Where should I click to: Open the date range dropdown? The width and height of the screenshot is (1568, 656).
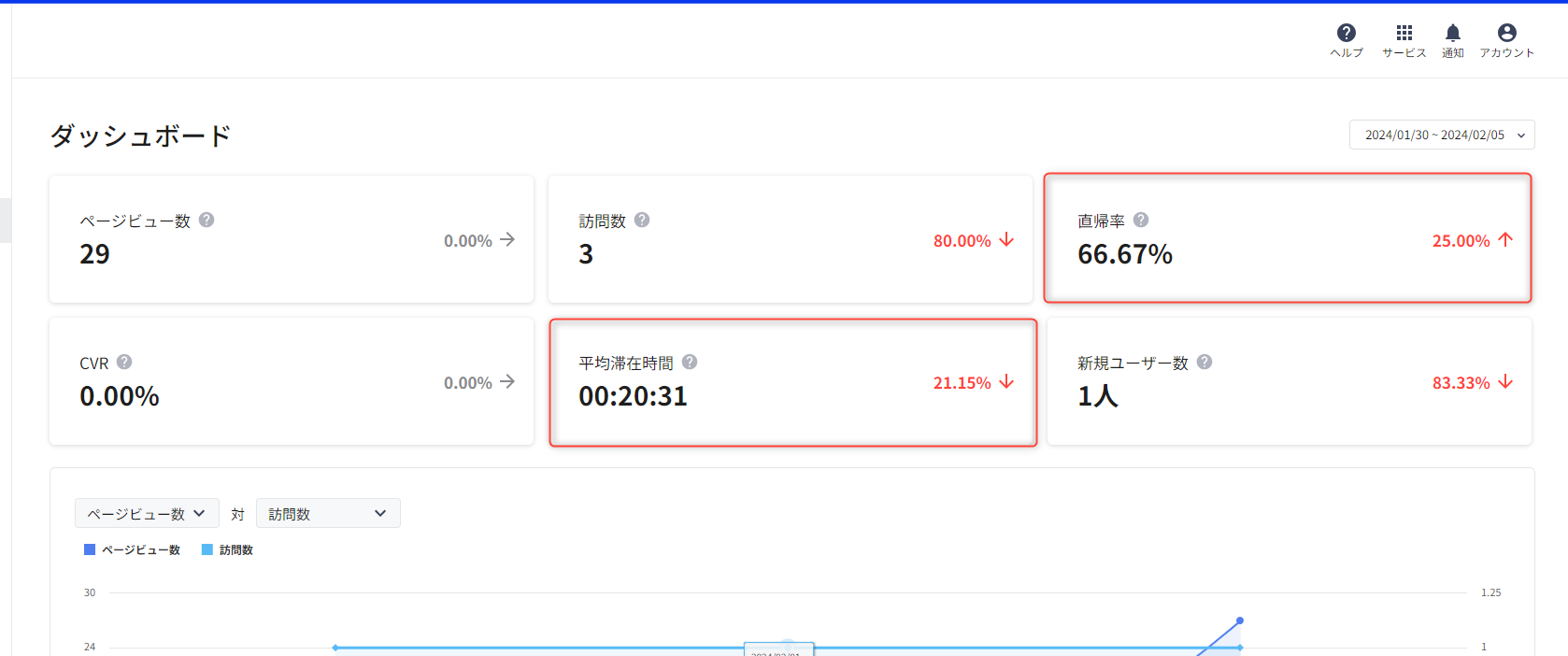1441,135
